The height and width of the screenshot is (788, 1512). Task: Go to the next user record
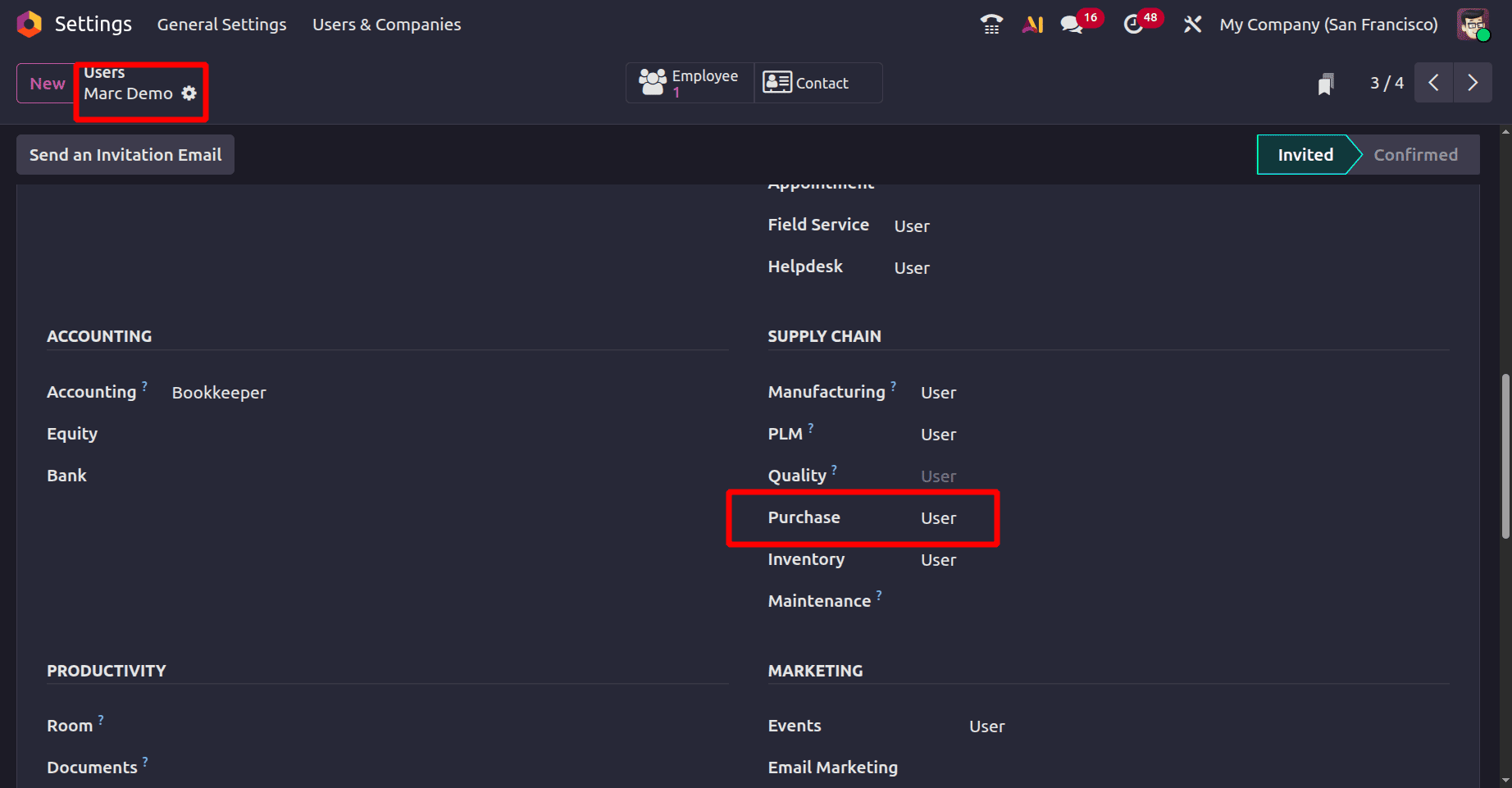1473,83
